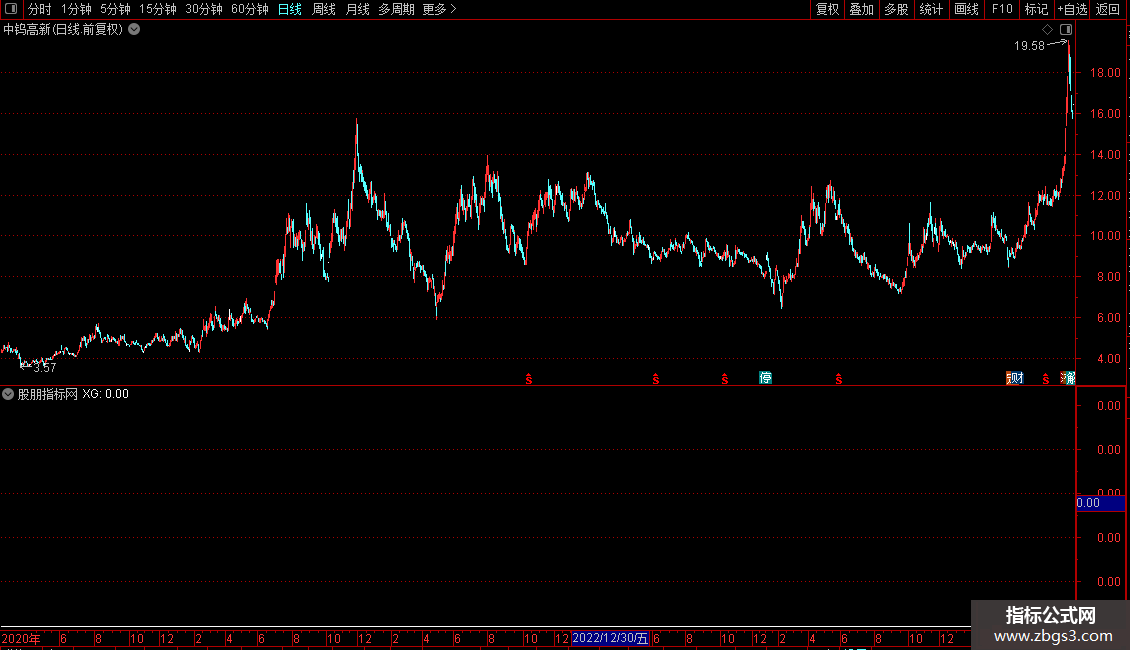Open the 多股 multi-stock view
Screen dimensions: 1130x650
896,9
